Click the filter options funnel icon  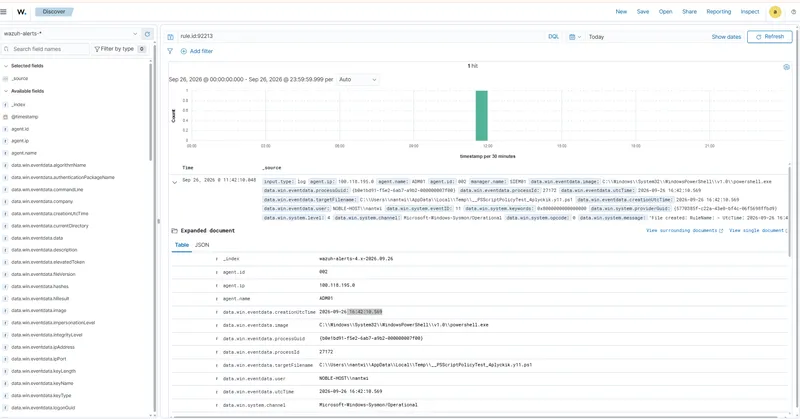point(170,51)
